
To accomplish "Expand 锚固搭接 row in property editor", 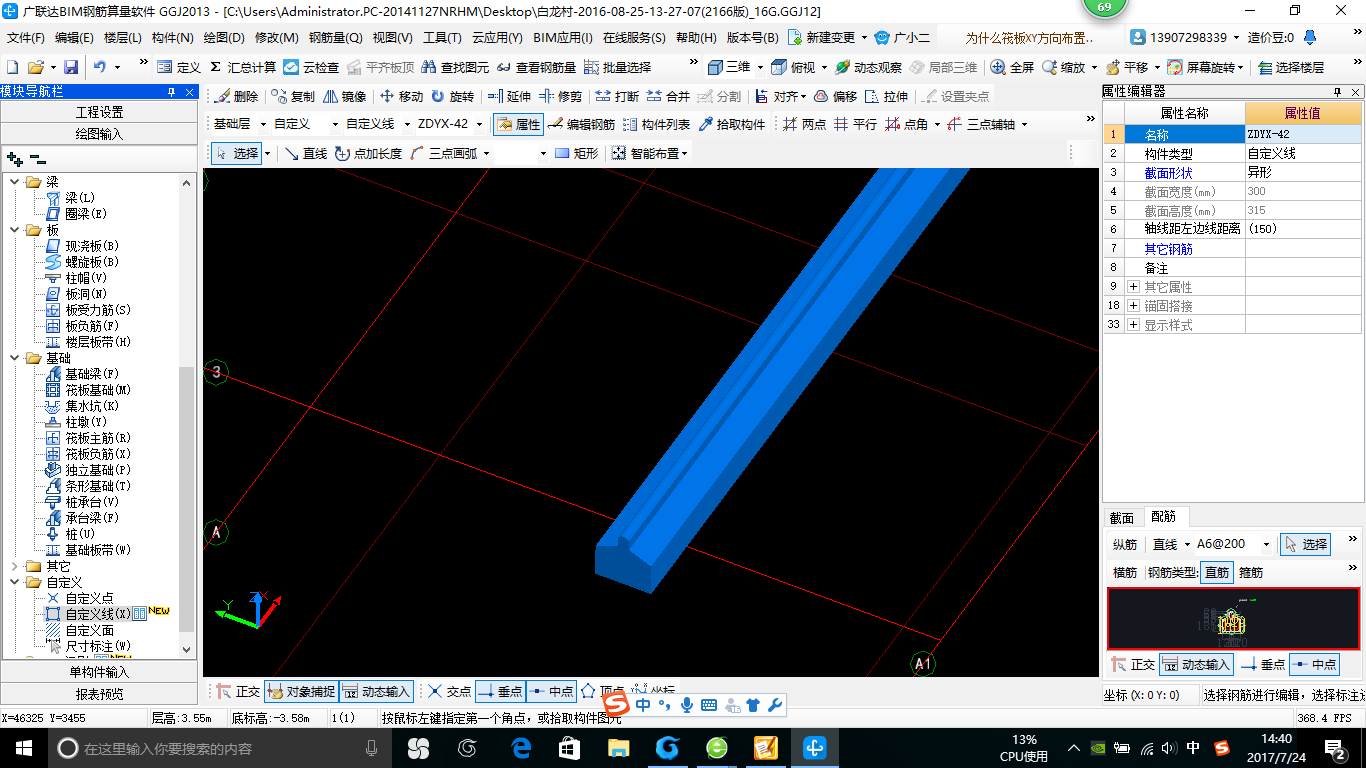I will [1133, 306].
